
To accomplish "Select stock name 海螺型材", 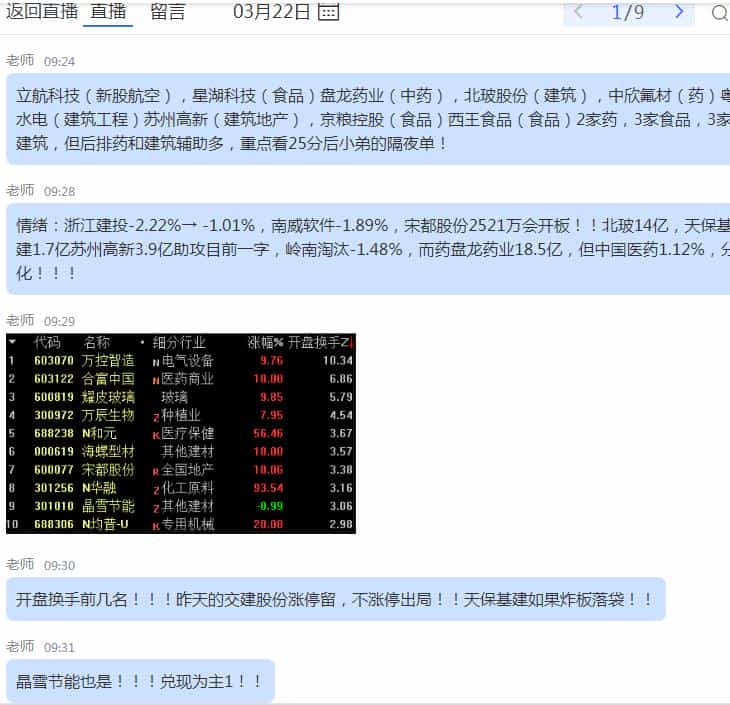I will click(108, 452).
